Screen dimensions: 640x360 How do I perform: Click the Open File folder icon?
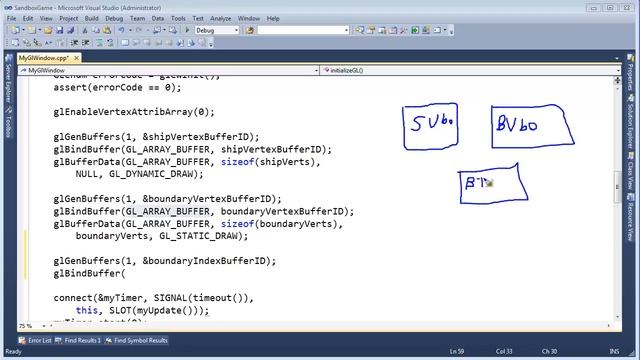point(48,30)
